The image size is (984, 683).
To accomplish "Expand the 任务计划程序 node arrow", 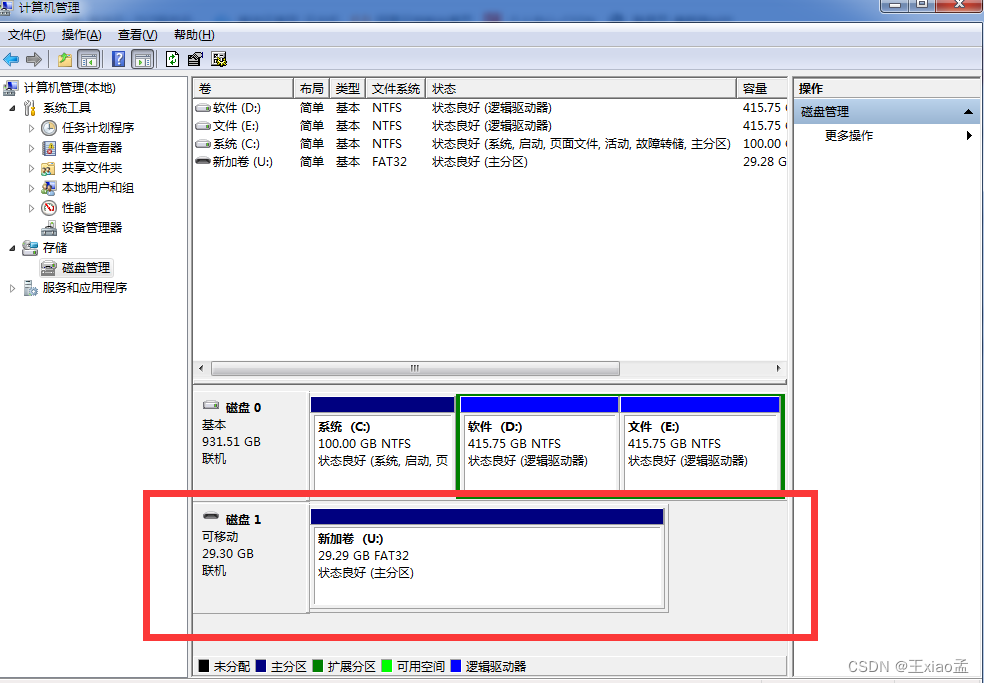I will (x=31, y=128).
